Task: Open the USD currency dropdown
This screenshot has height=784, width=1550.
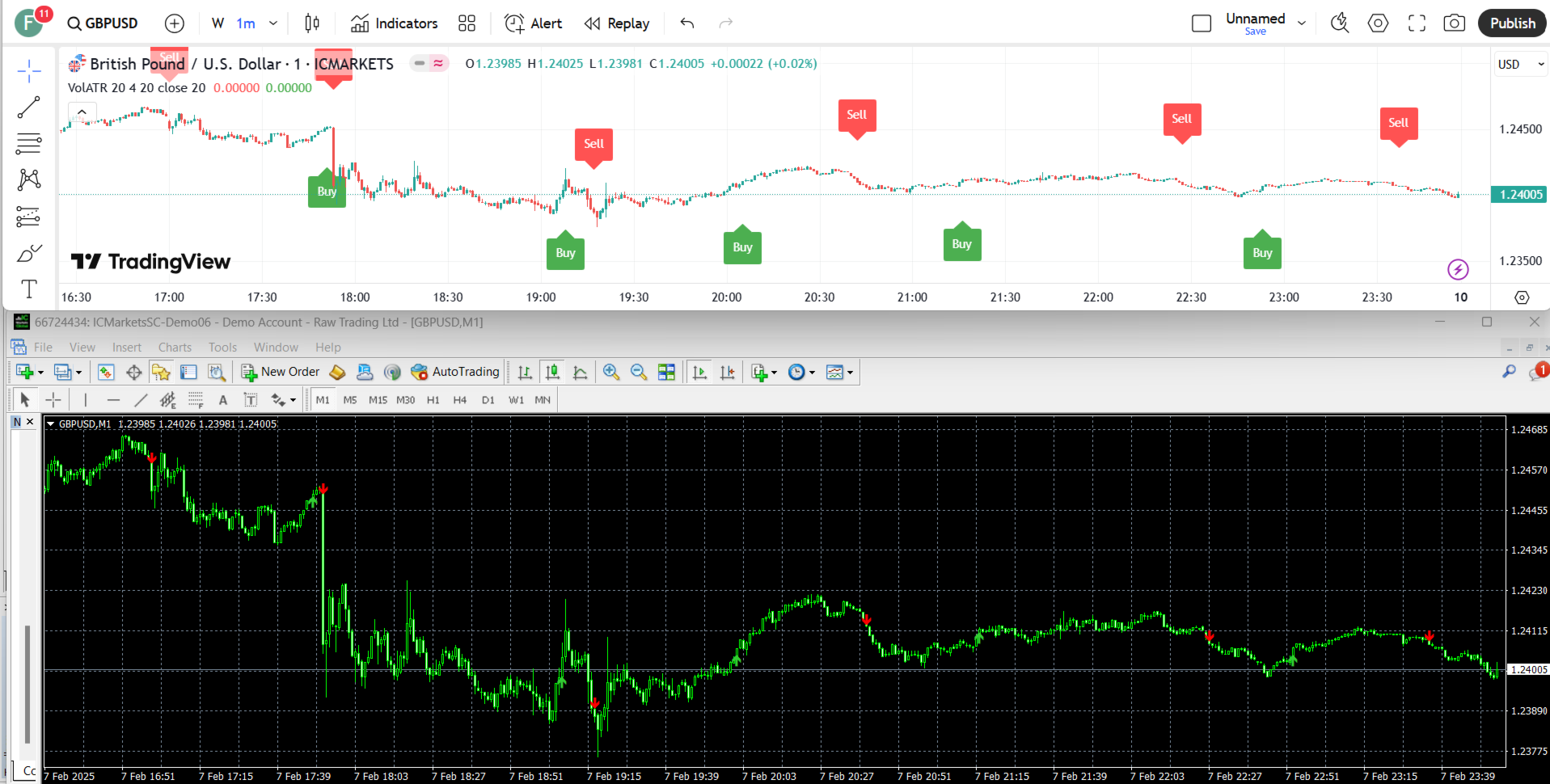Action: tap(1521, 64)
